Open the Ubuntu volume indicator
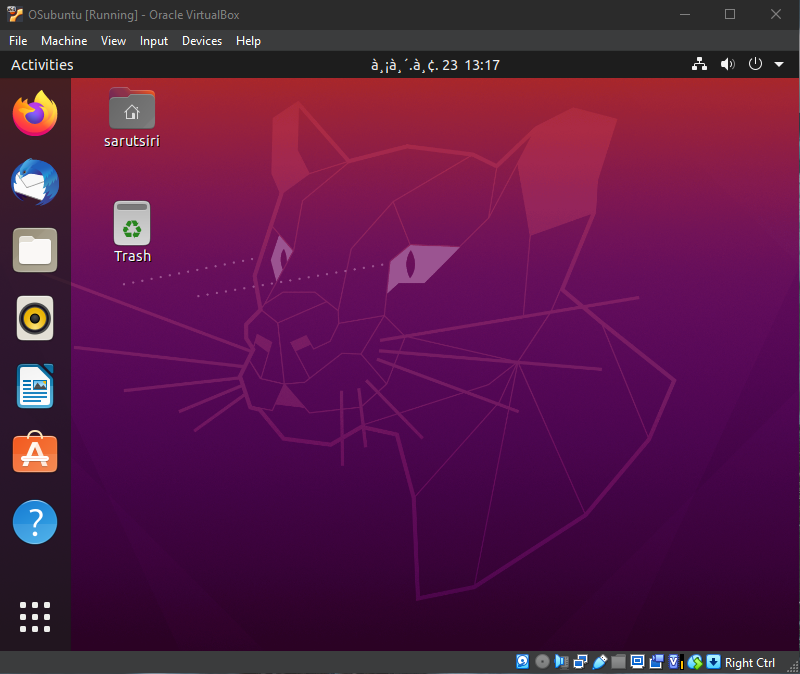This screenshot has height=674, width=800. point(727,65)
